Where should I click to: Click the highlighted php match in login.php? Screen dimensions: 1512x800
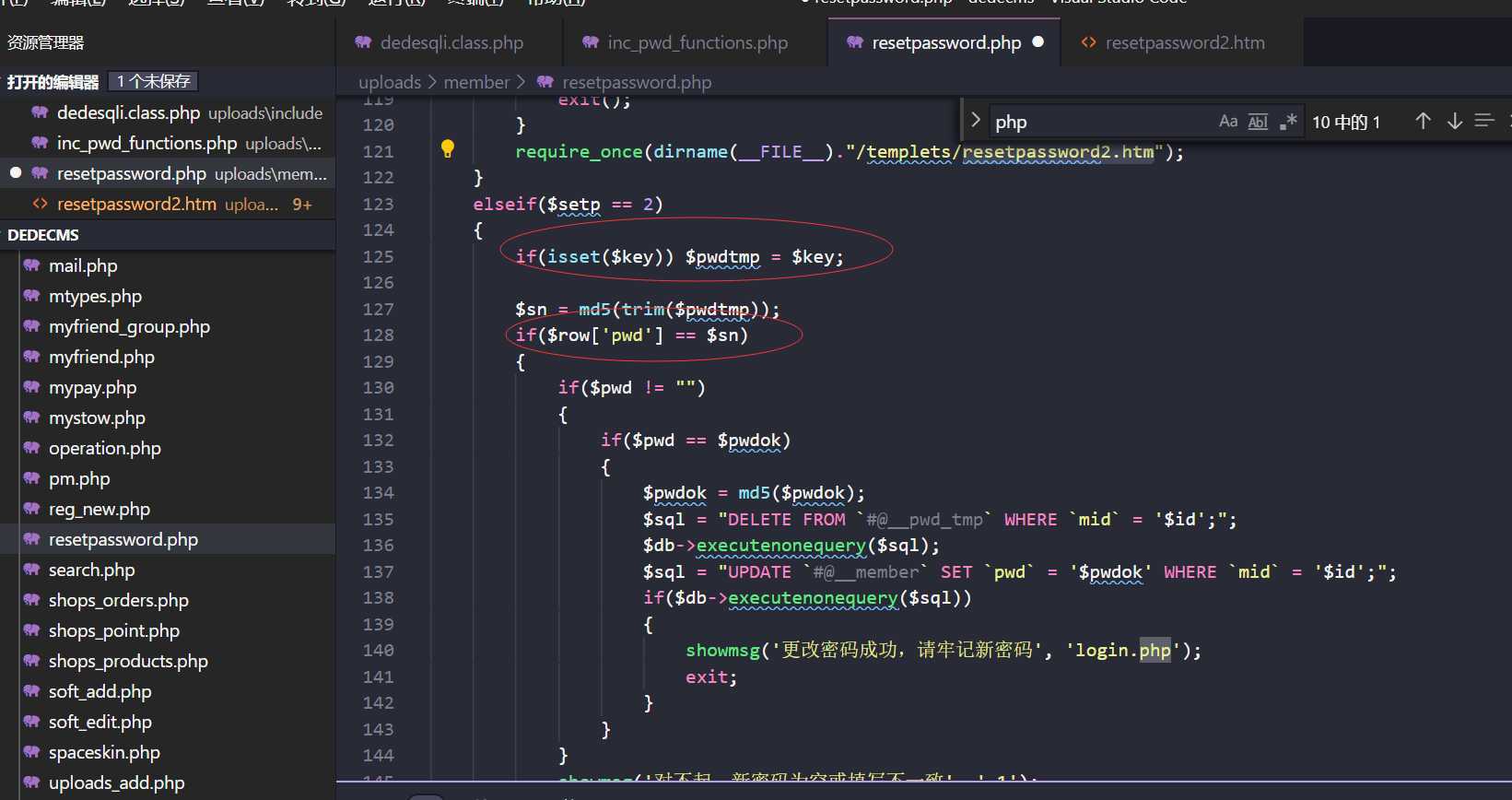tap(1155, 650)
